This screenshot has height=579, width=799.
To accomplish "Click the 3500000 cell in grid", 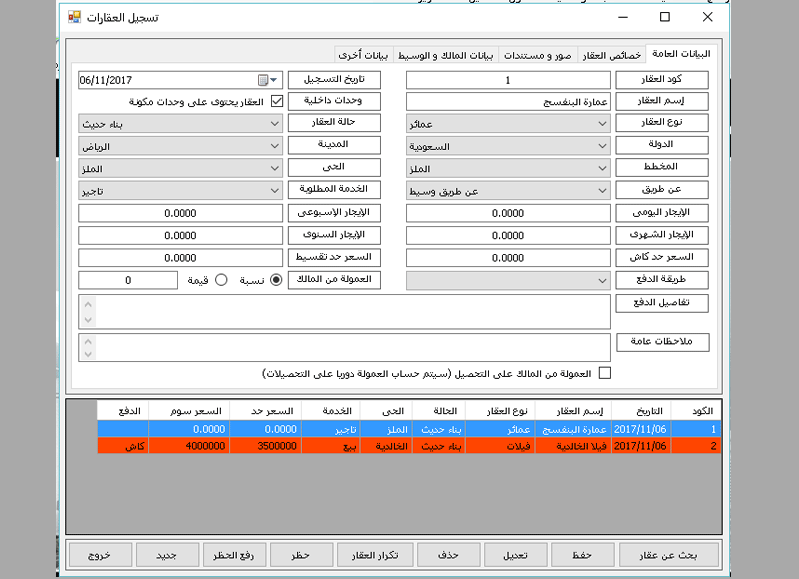I will (265, 446).
